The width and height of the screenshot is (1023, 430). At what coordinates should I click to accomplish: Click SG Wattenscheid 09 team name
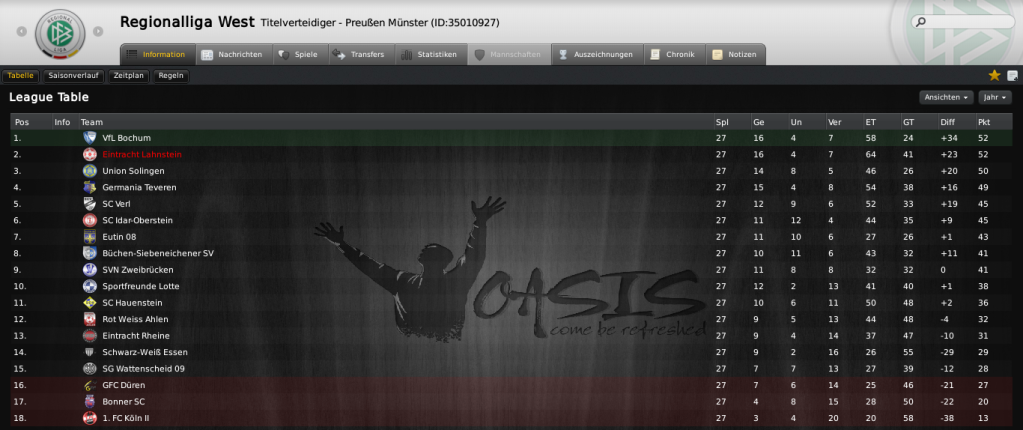coord(143,369)
